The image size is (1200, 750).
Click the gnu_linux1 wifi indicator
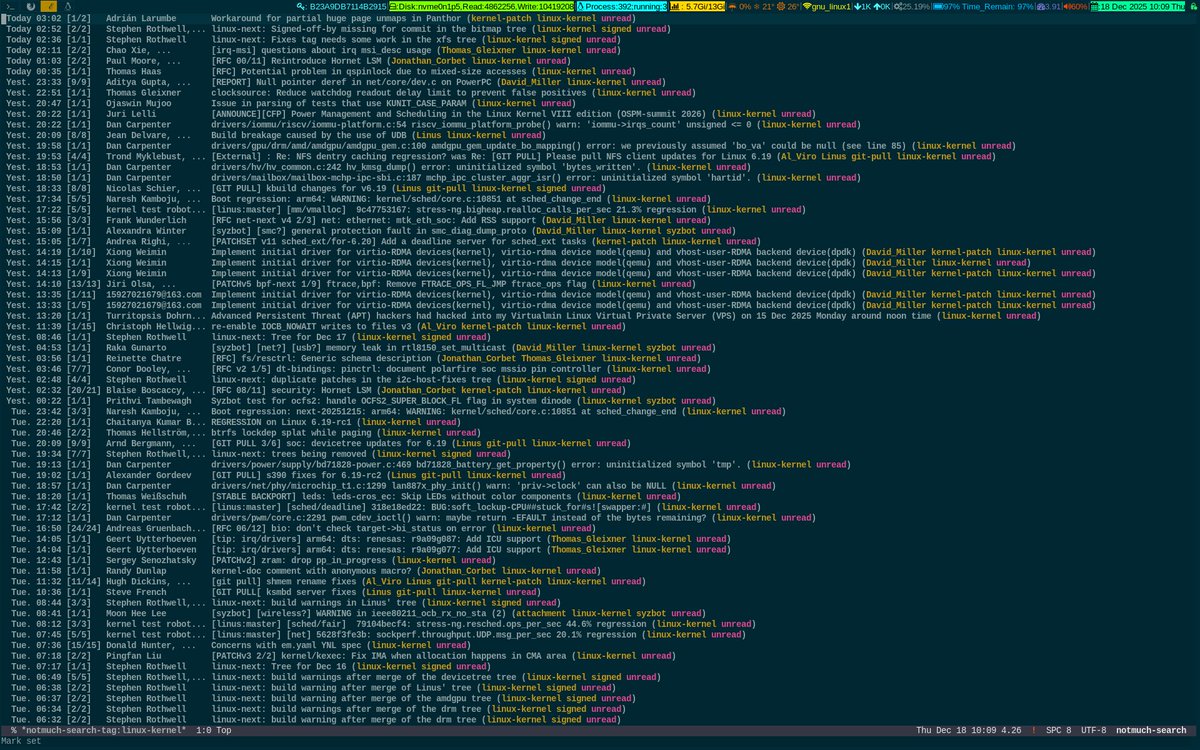(x=827, y=7)
